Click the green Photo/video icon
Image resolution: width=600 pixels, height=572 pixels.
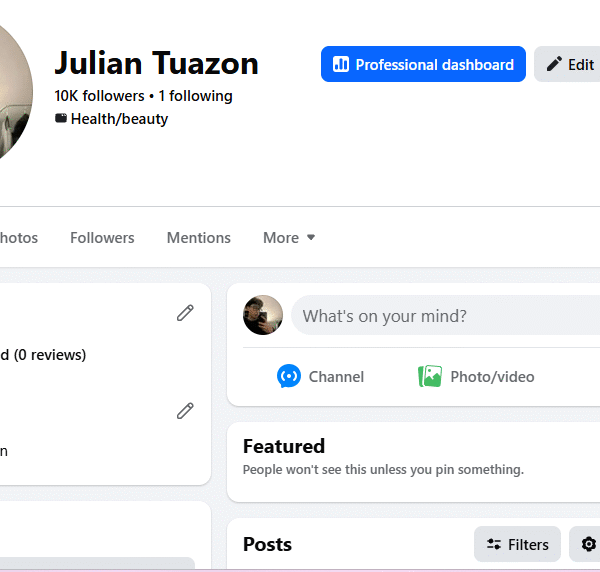pos(430,376)
